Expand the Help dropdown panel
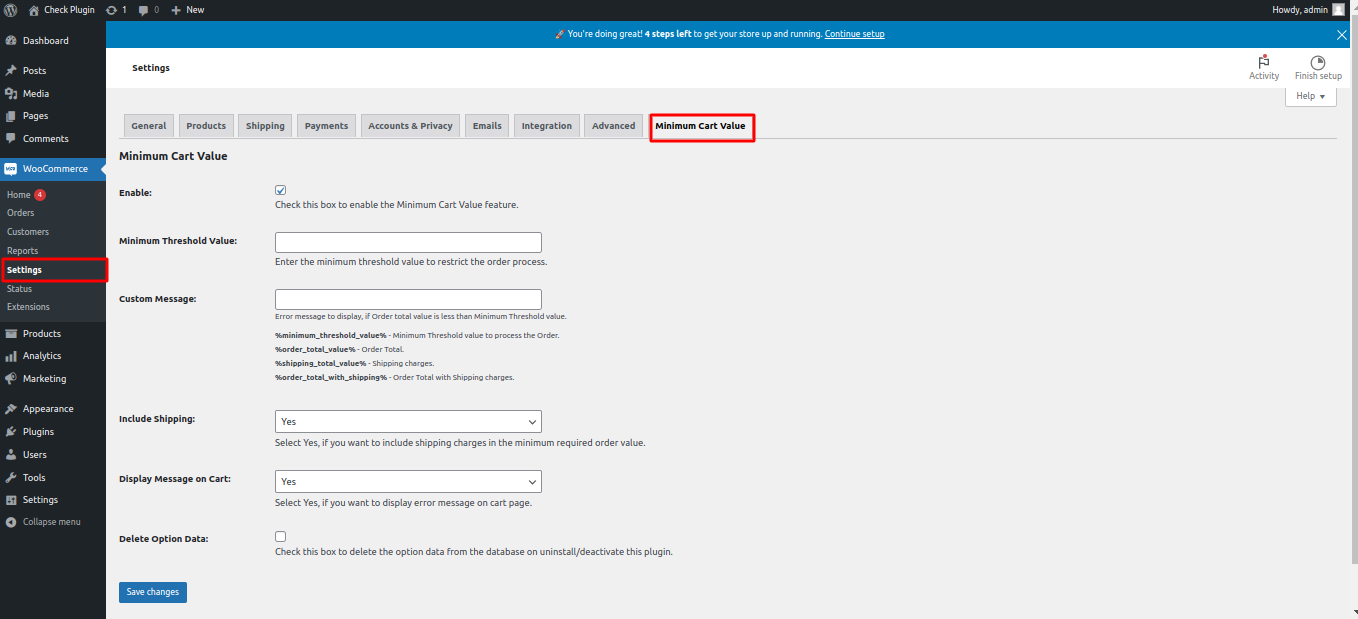 pos(1310,96)
